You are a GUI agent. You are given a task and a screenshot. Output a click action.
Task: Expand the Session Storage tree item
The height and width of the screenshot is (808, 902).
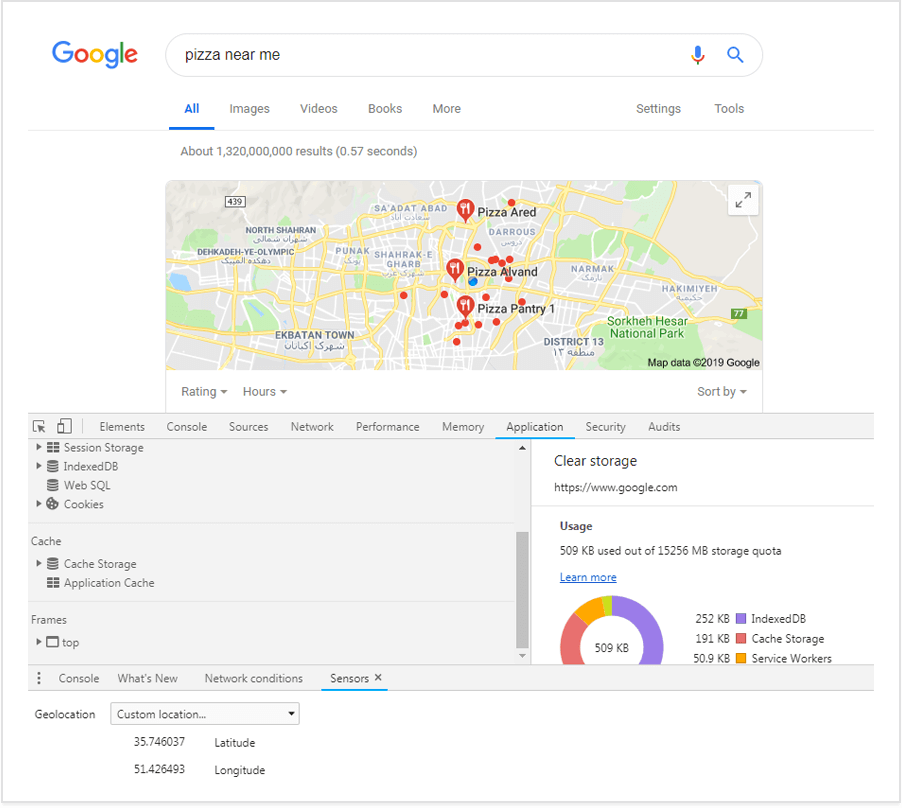(38, 447)
